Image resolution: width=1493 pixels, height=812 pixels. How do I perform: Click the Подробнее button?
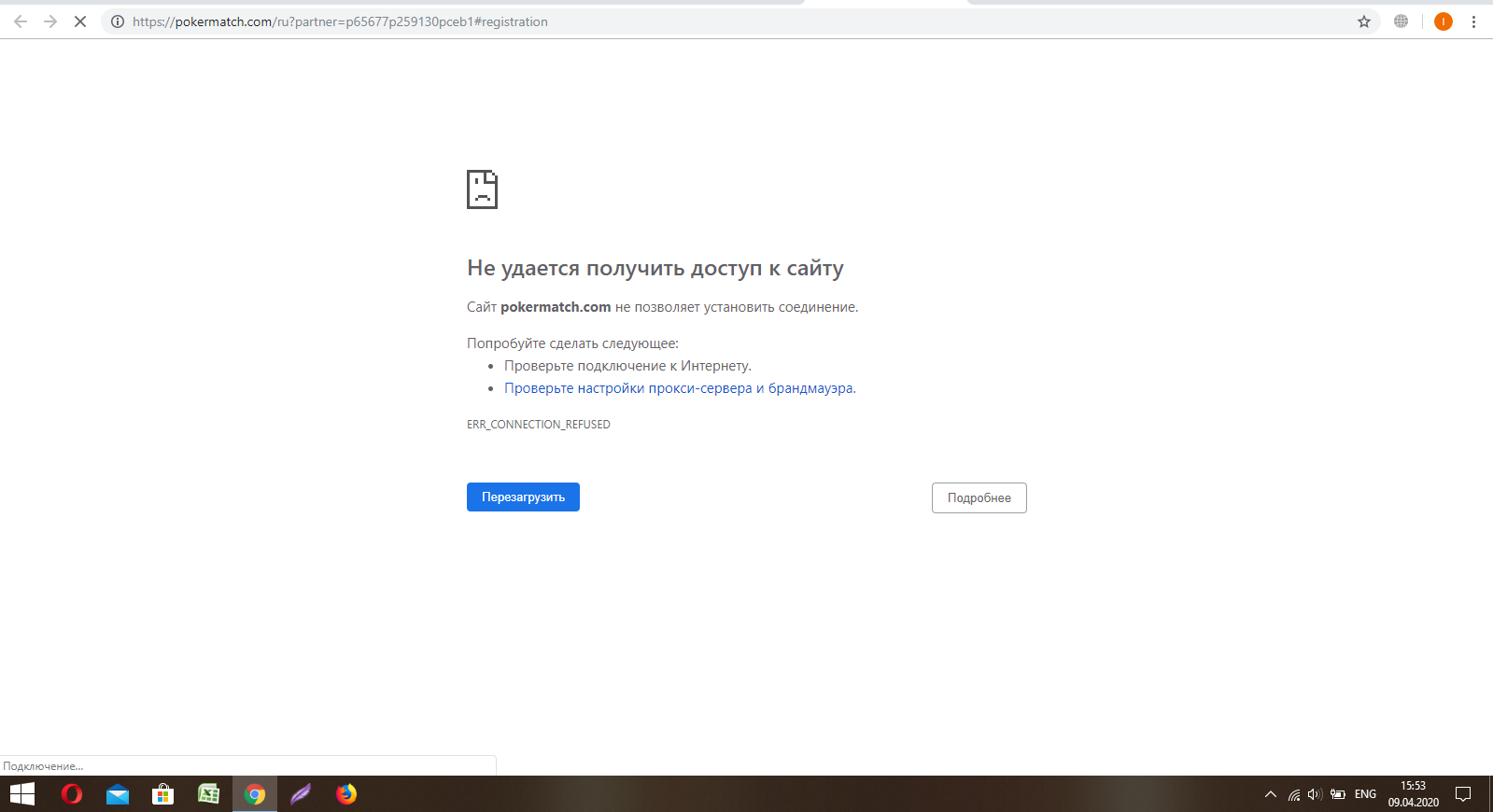pos(979,497)
